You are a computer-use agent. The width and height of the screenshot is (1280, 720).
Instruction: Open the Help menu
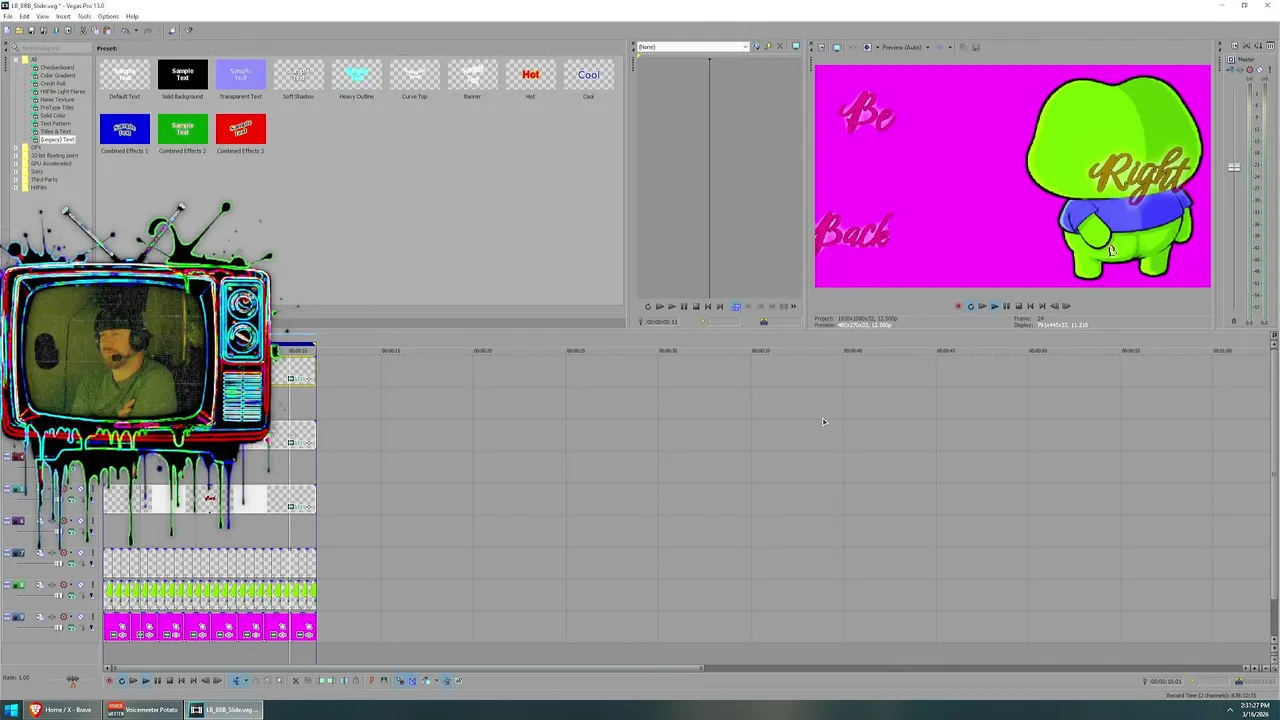(132, 16)
